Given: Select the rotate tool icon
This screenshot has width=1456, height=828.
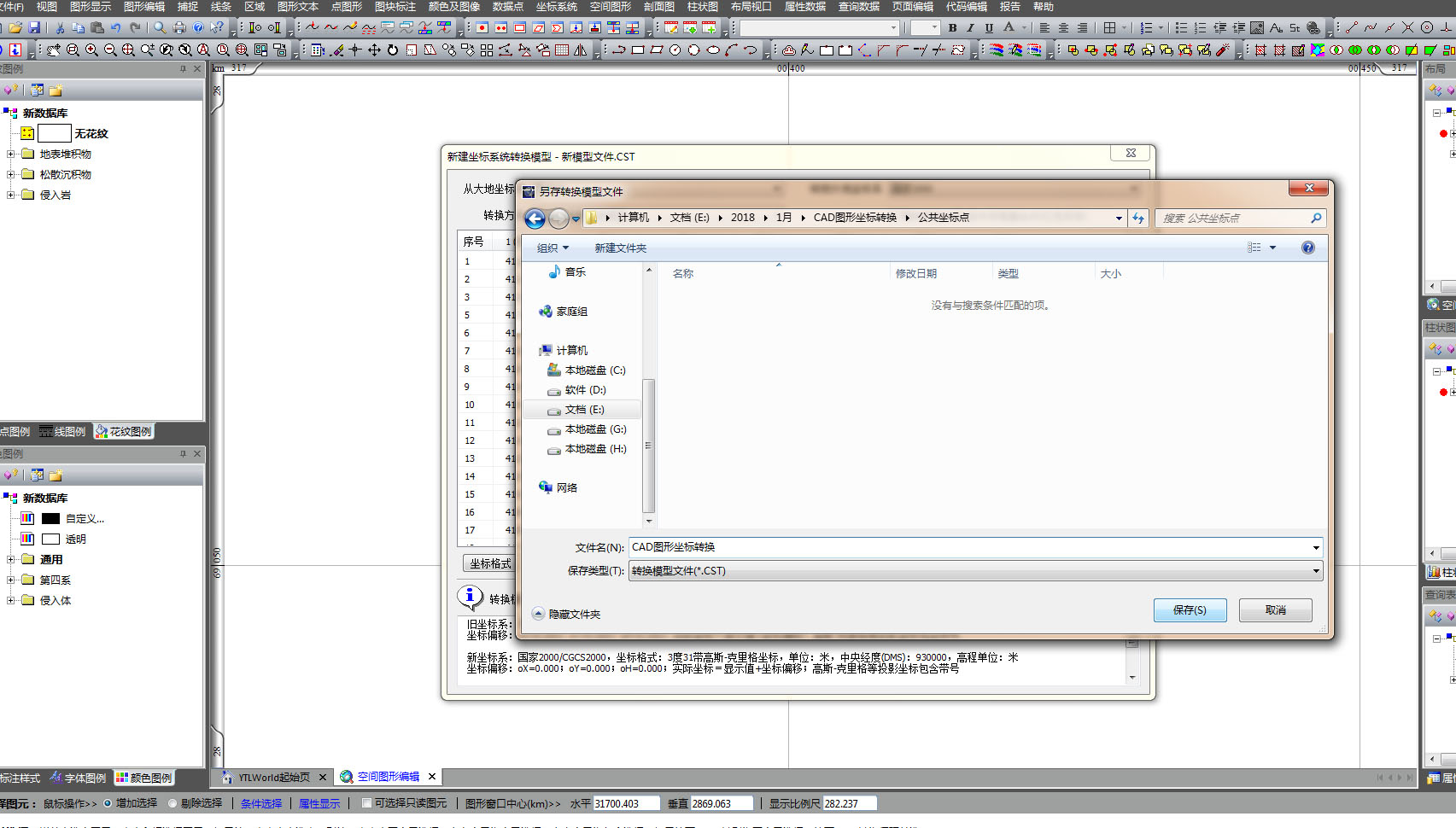Looking at the screenshot, I should pos(393,50).
